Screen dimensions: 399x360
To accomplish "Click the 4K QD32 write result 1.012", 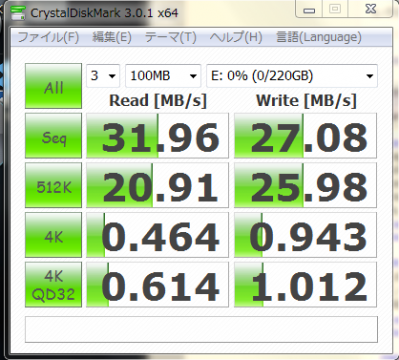I will [305, 284].
